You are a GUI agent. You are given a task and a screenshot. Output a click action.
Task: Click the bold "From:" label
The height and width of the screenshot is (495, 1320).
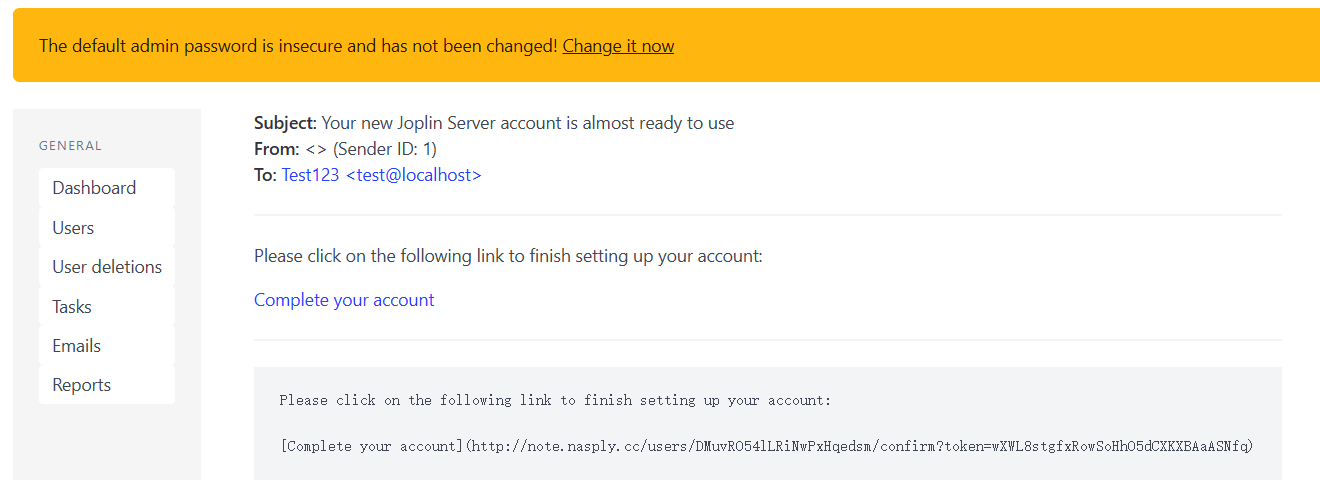(276, 149)
